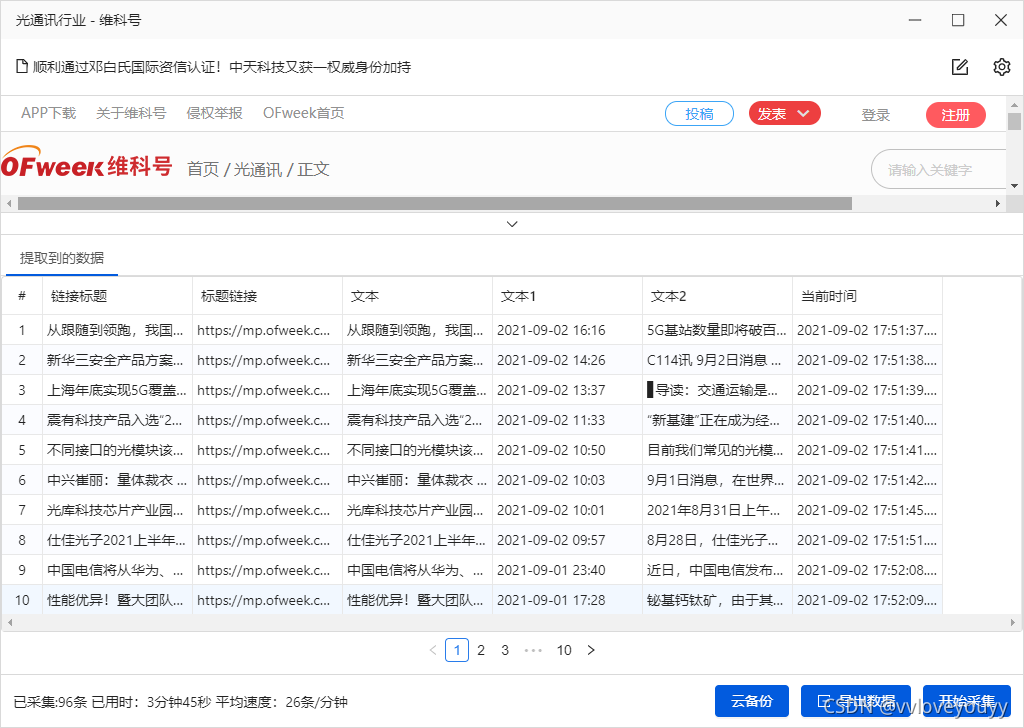Click embedded browser horizontal scrollbar thumb
Viewport: 1024px width, 728px height.
pos(435,204)
